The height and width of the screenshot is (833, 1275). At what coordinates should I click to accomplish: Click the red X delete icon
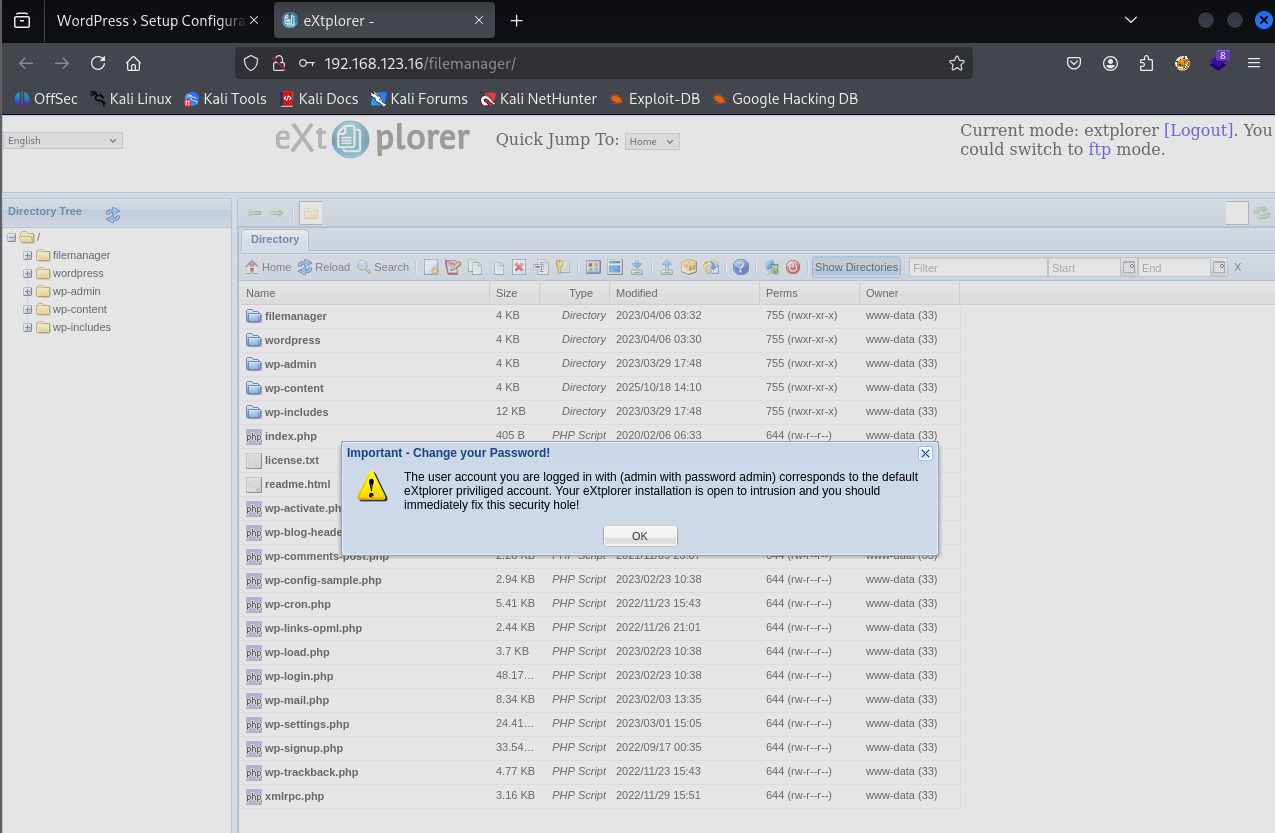coord(519,267)
